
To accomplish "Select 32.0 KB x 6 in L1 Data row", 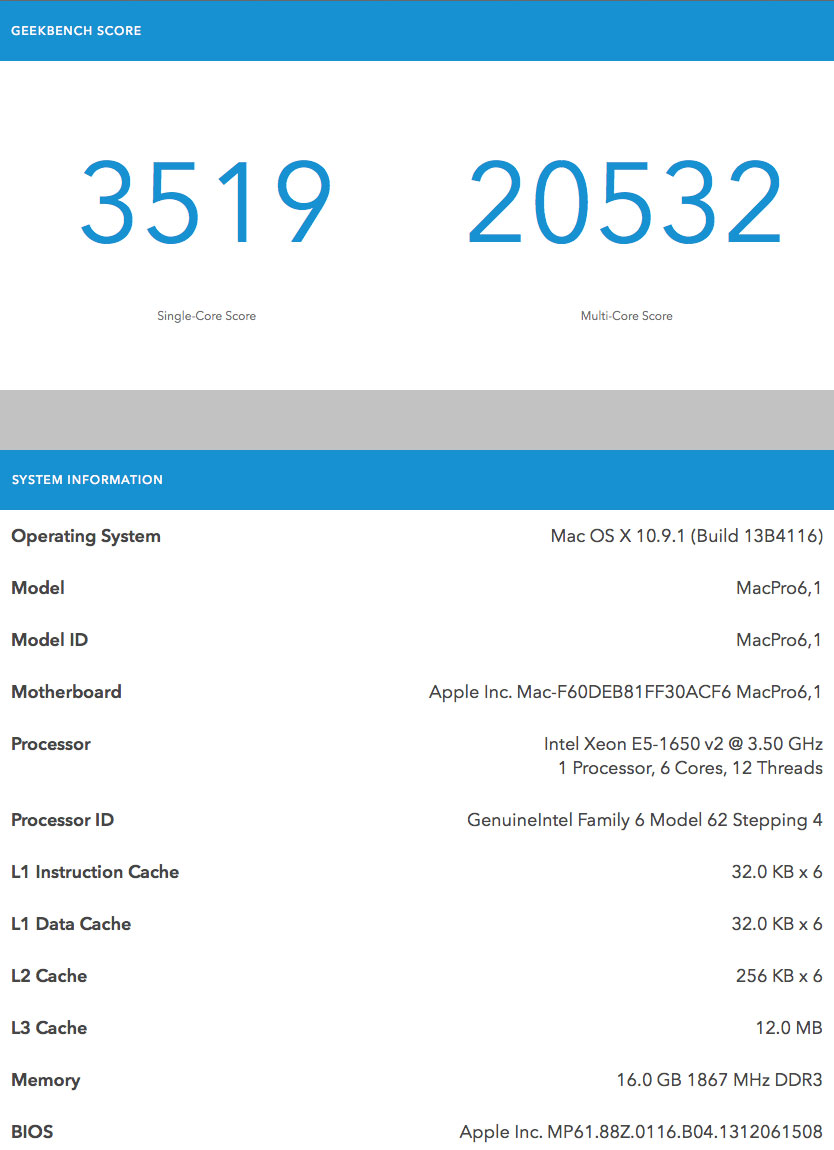I will tap(777, 924).
